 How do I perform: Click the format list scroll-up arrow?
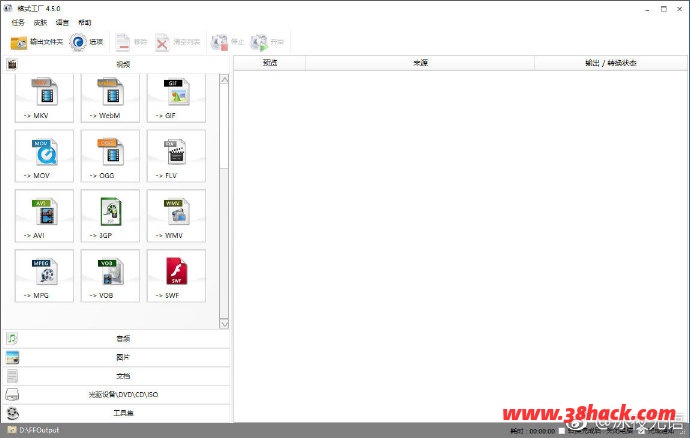coord(224,79)
